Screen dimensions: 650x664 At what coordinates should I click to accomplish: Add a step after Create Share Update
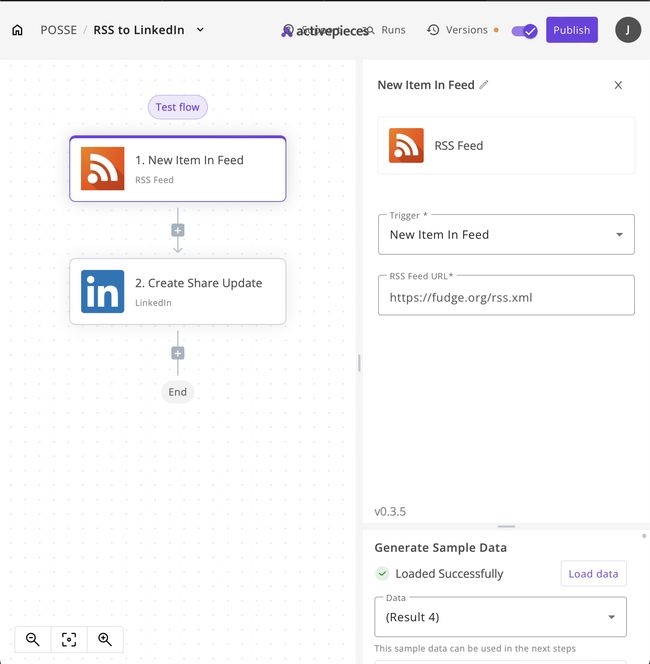[x=178, y=353]
